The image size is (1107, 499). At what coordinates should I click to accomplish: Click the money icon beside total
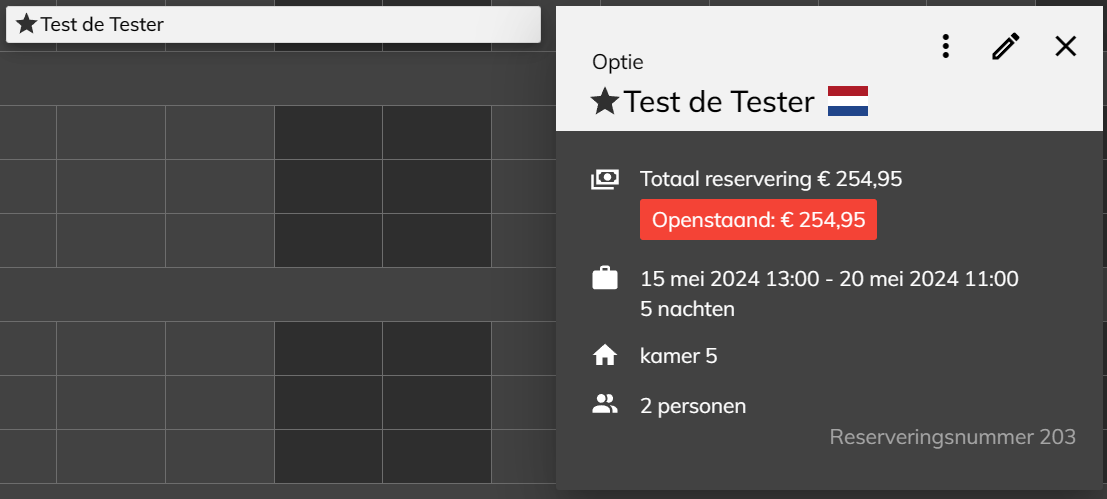click(x=605, y=179)
